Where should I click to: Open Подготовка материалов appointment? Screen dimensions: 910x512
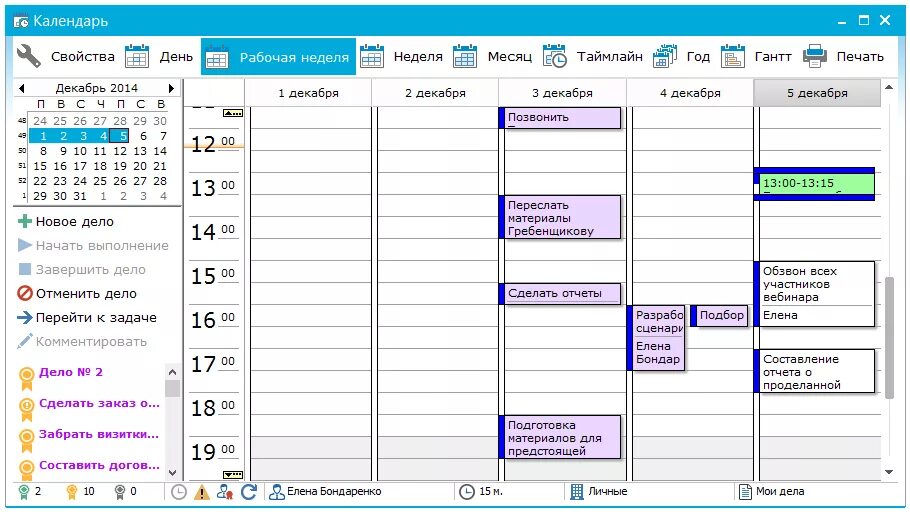pyautogui.click(x=560, y=437)
